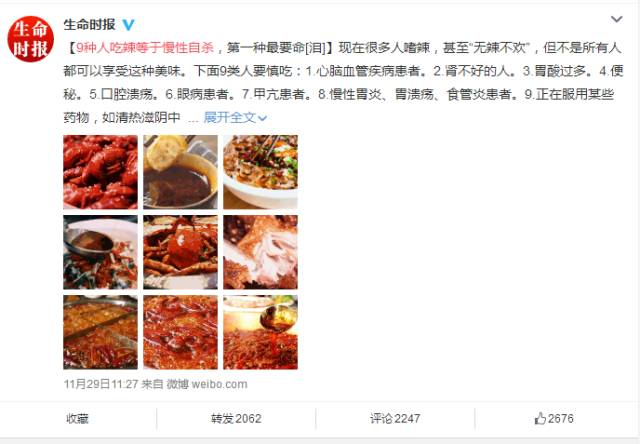Viewport: 640px width, 444px height.
Task: Click the blue verified V badge
Action: pos(128,25)
